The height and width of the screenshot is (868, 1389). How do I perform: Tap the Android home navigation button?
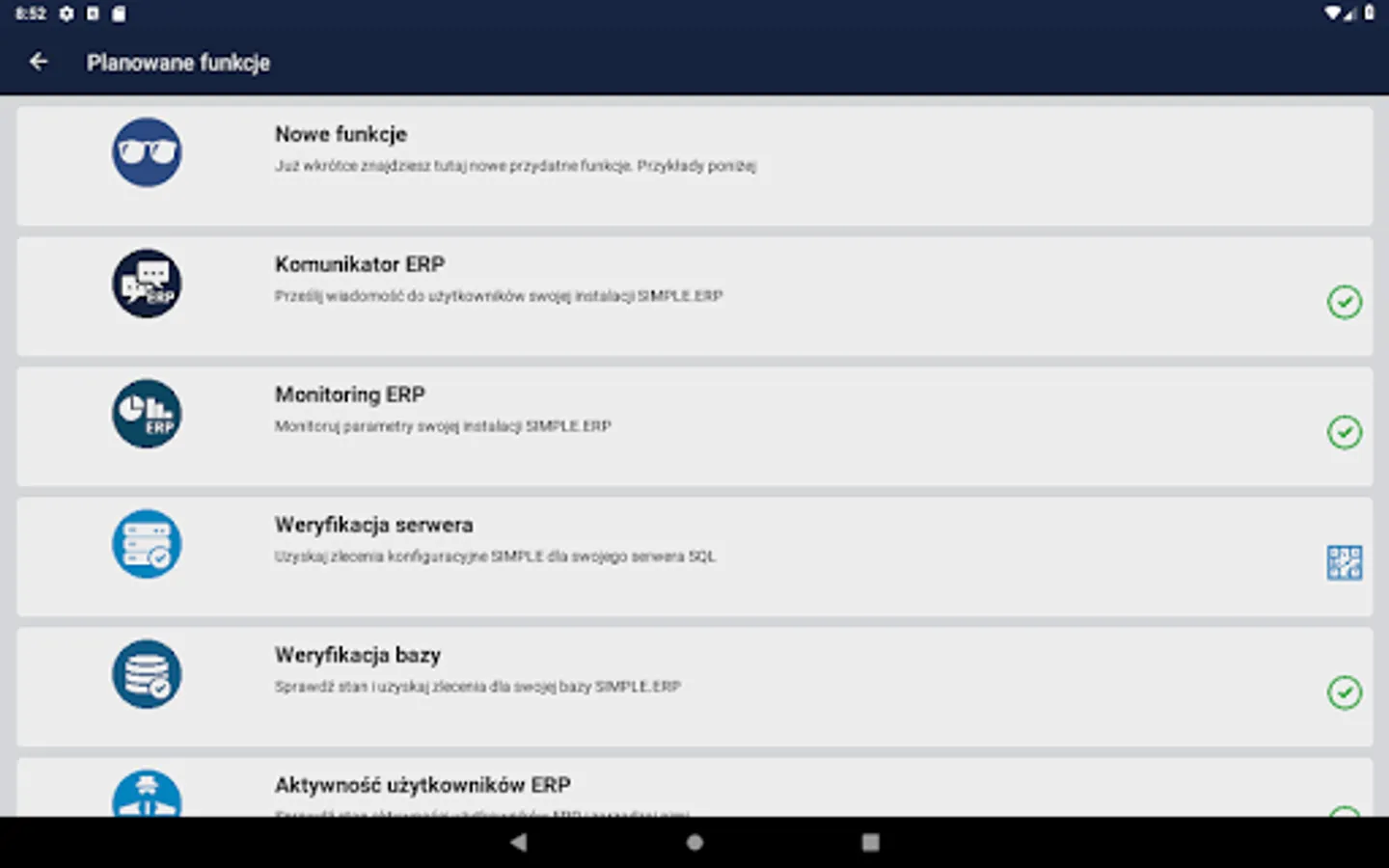(x=694, y=842)
